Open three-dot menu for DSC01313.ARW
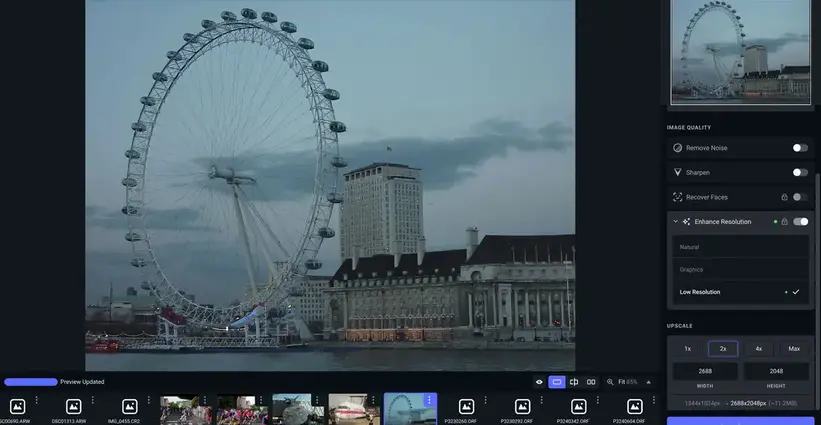The height and width of the screenshot is (425, 821). tap(93, 400)
